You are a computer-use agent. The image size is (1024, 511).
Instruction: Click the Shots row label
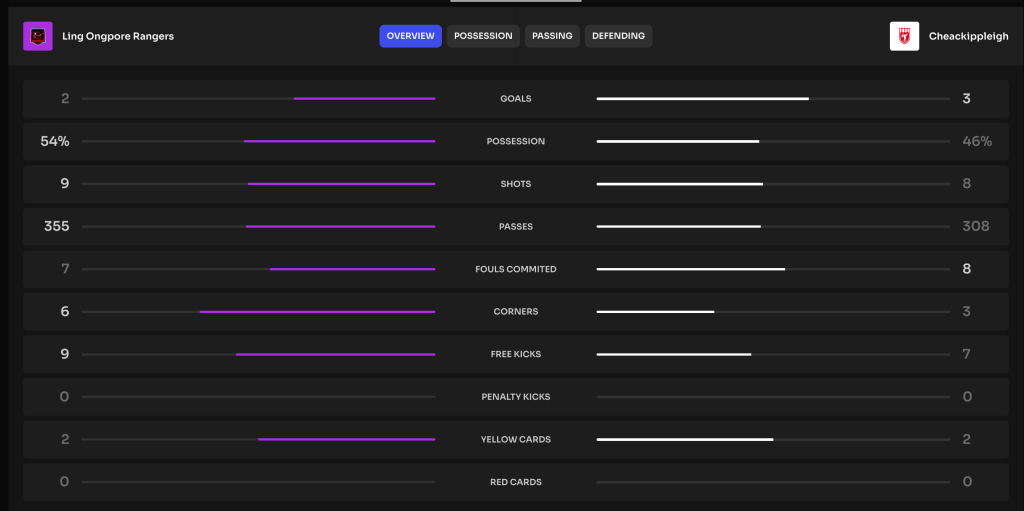tap(516, 184)
